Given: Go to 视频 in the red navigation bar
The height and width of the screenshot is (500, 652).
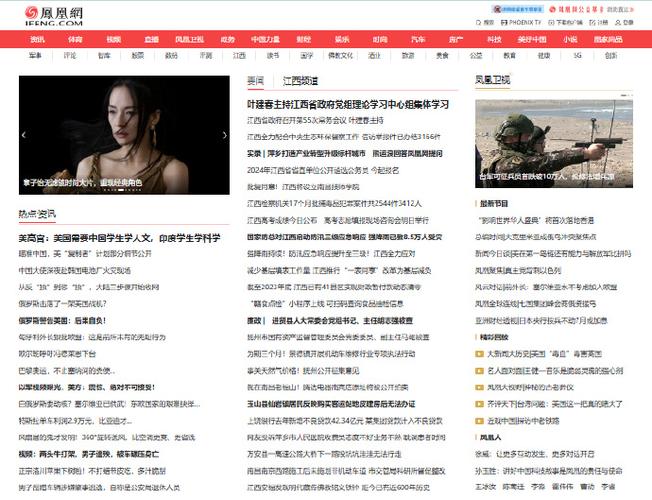Looking at the screenshot, I should pos(114,40).
